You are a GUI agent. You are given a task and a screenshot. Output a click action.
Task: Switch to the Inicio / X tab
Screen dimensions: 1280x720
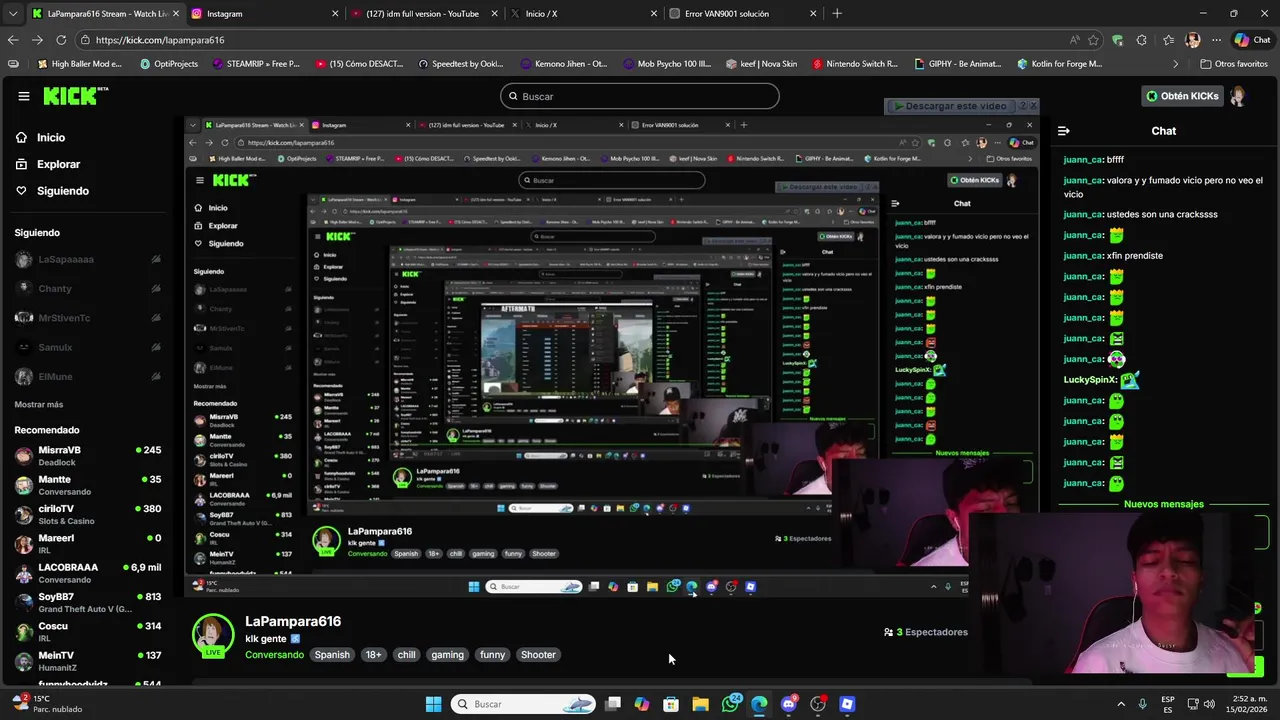(x=581, y=14)
